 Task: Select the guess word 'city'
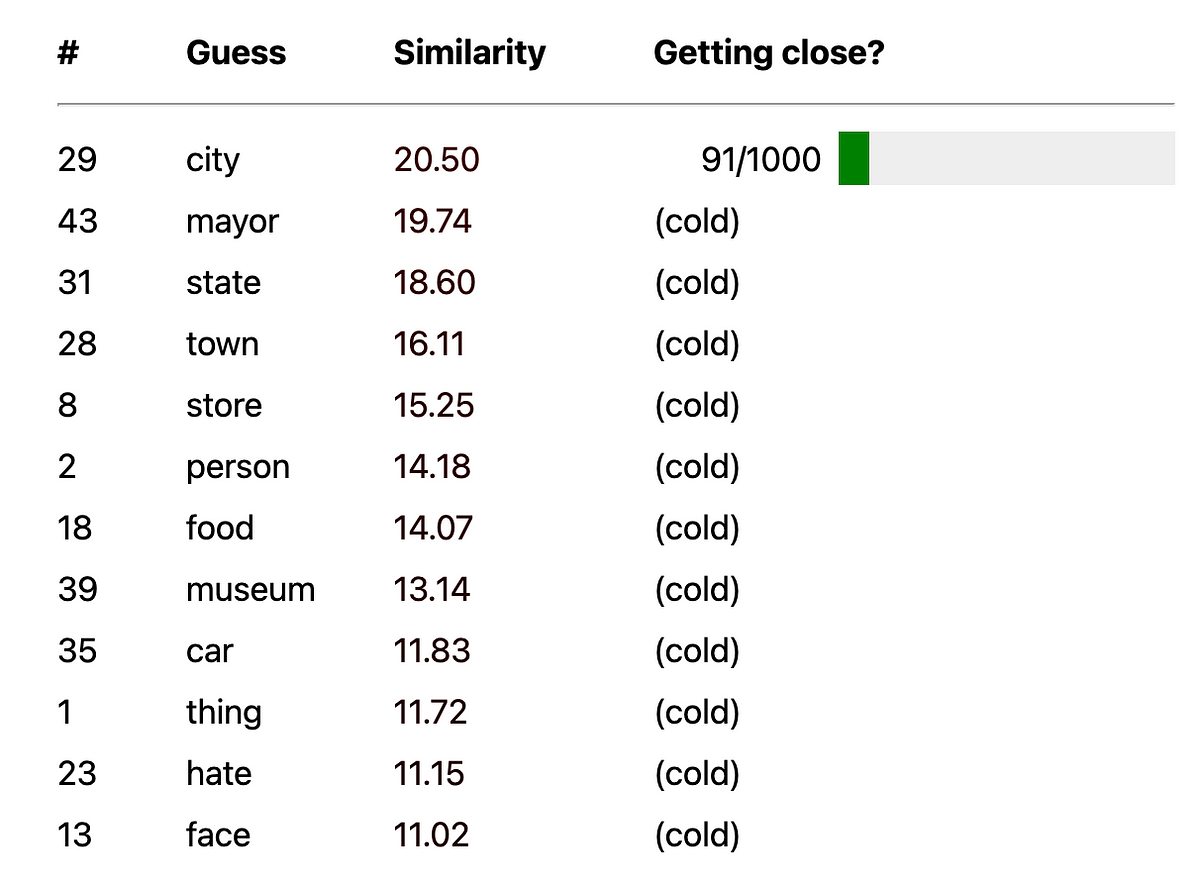pyautogui.click(x=213, y=159)
